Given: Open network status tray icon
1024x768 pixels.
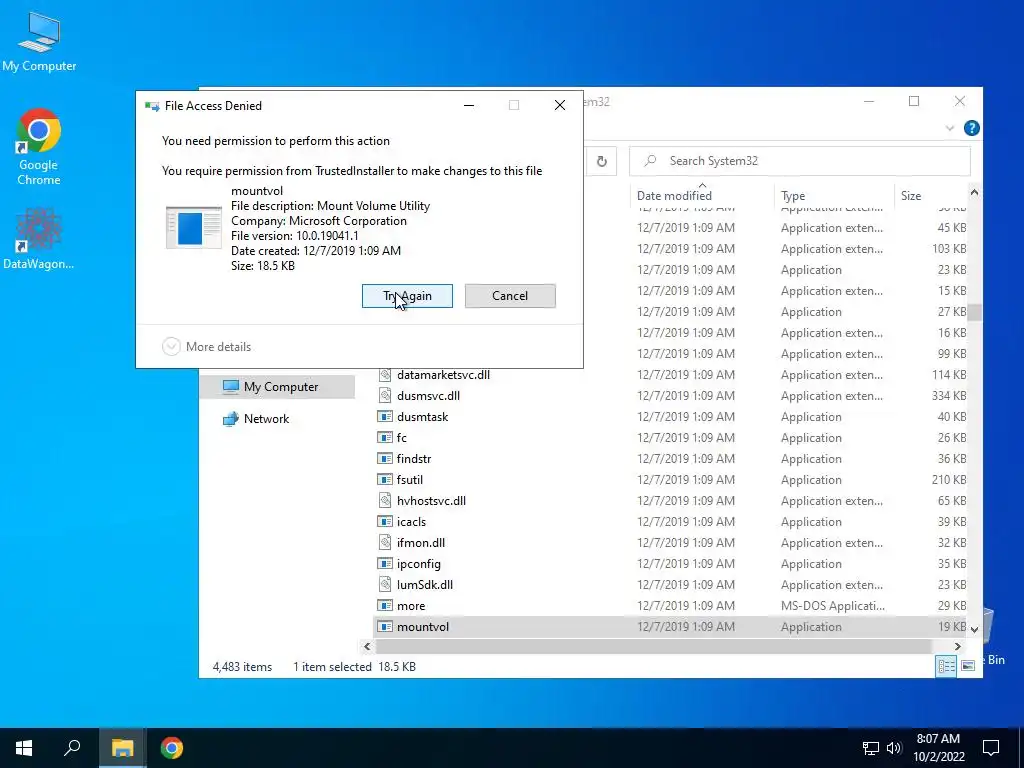Looking at the screenshot, I should [x=871, y=748].
